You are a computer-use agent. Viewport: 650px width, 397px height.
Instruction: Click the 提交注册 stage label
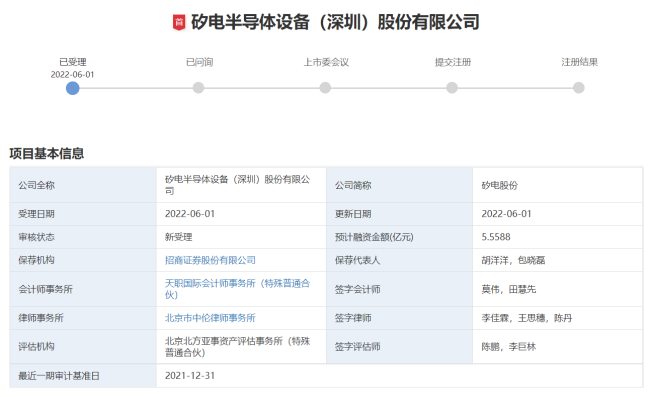453,62
